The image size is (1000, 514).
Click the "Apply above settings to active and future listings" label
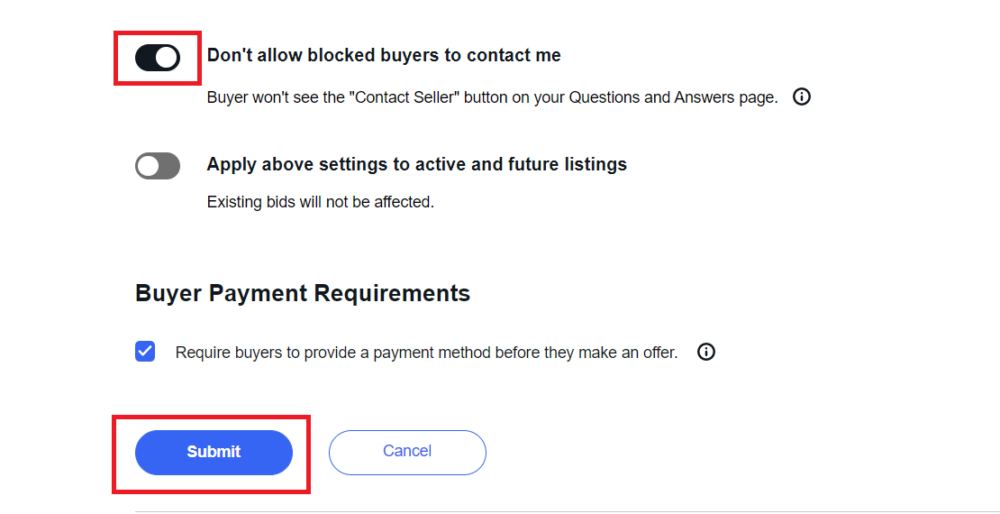[x=416, y=164]
